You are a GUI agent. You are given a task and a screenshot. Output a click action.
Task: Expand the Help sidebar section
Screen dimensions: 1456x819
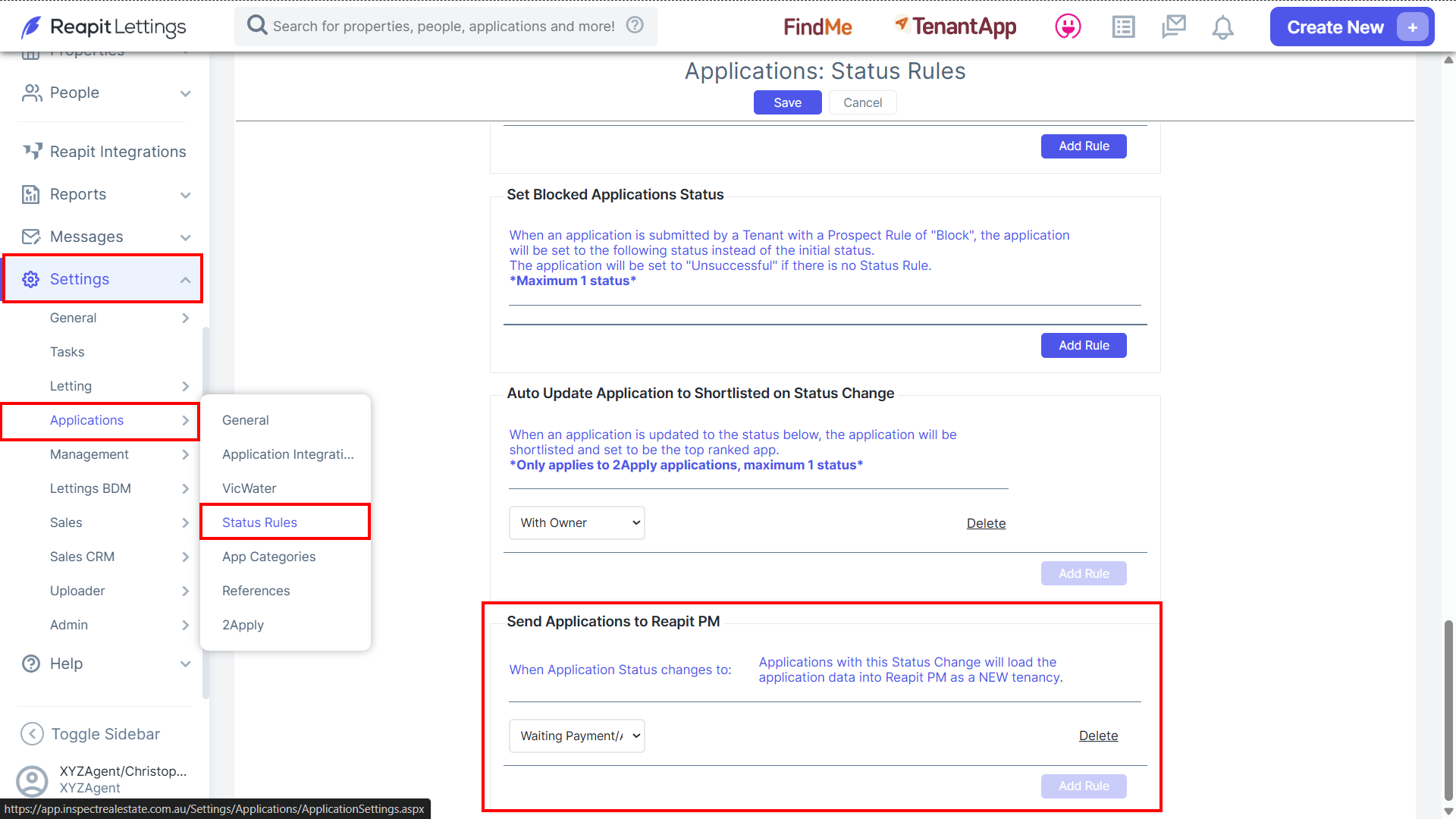click(x=185, y=664)
